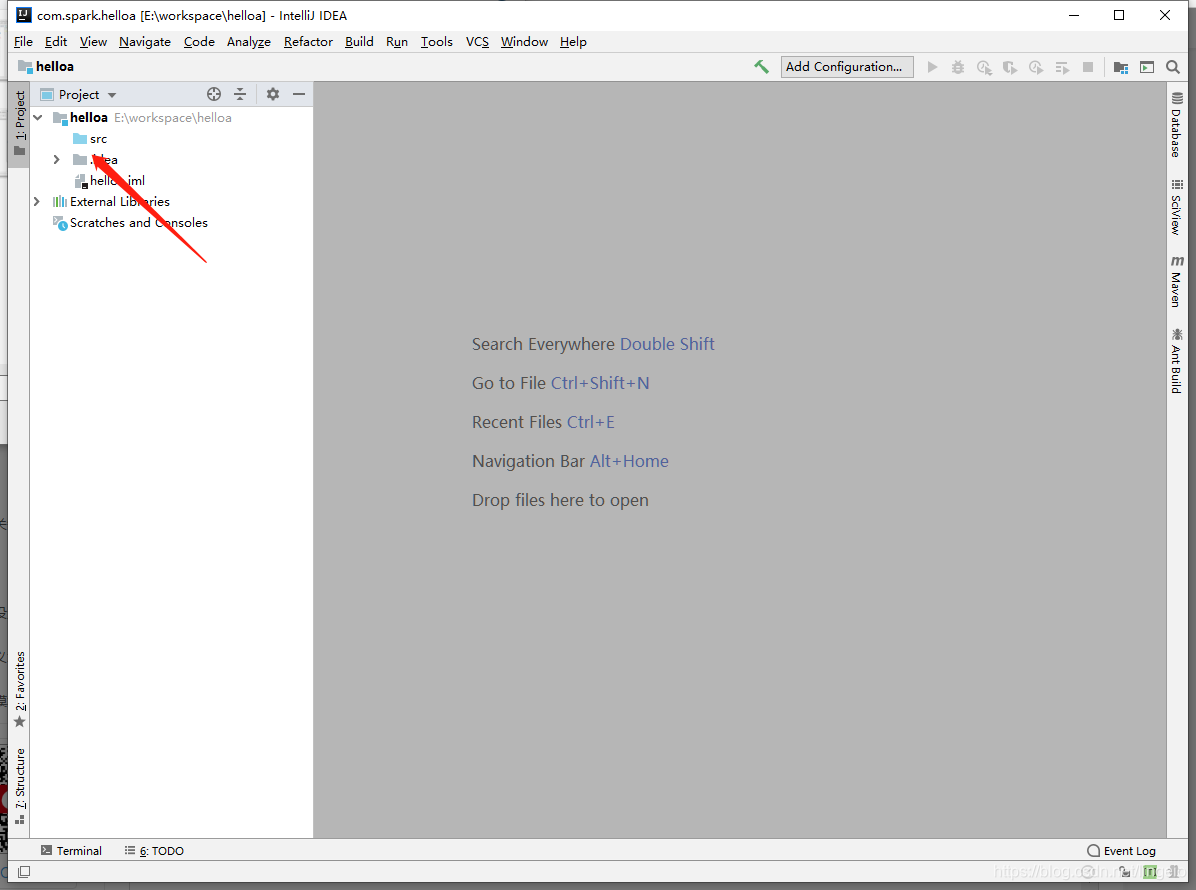Click the Build Project hammer icon
Viewport: 1196px width, 890px height.
760,67
